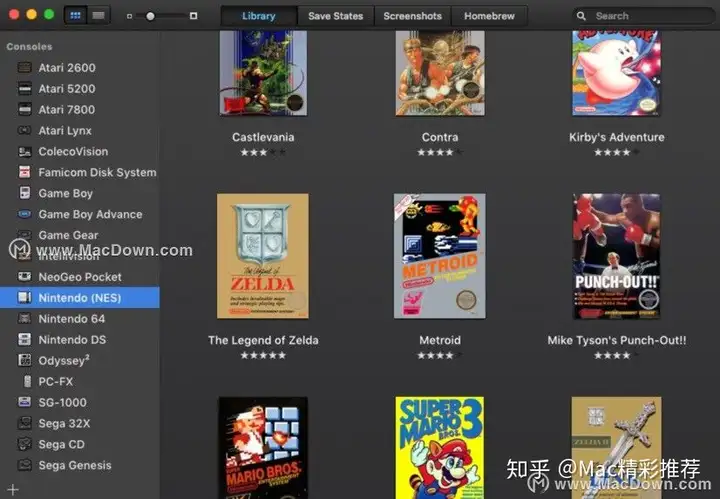Select the Atari 5200 console icon
The height and width of the screenshot is (499, 720).
tap(24, 89)
